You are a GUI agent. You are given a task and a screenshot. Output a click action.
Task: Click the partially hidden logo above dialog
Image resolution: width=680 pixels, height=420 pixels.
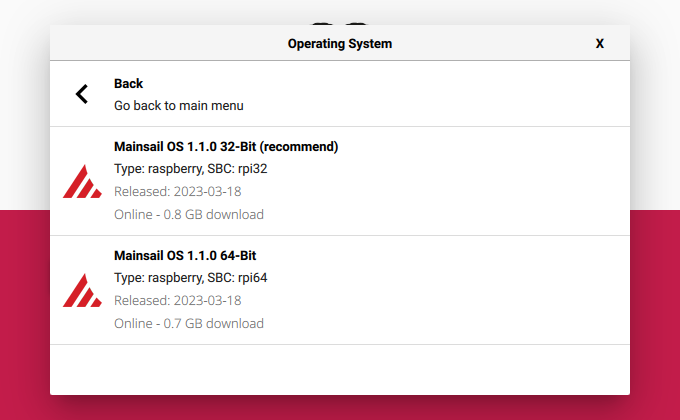pos(340,20)
